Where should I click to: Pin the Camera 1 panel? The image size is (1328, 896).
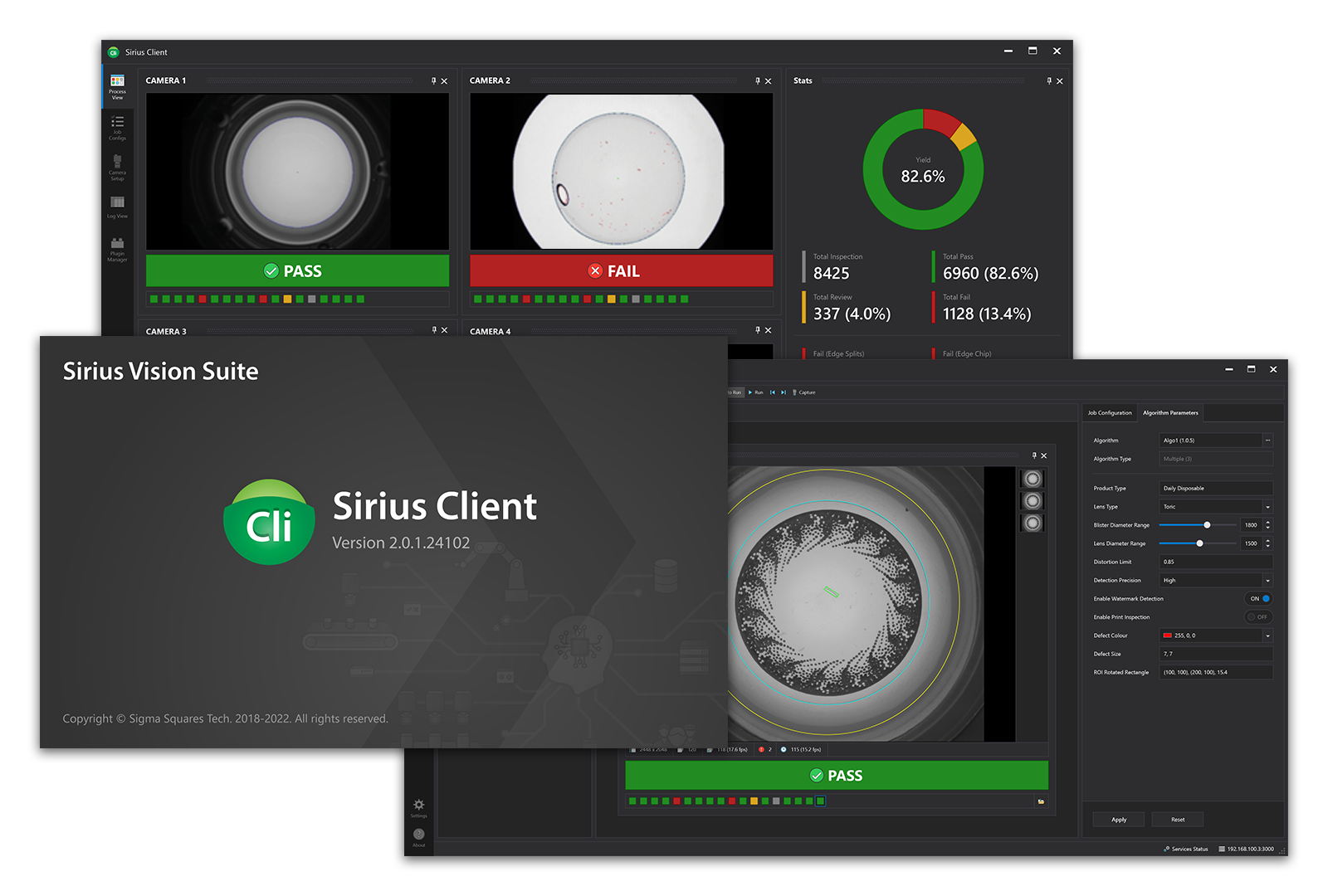(432, 80)
